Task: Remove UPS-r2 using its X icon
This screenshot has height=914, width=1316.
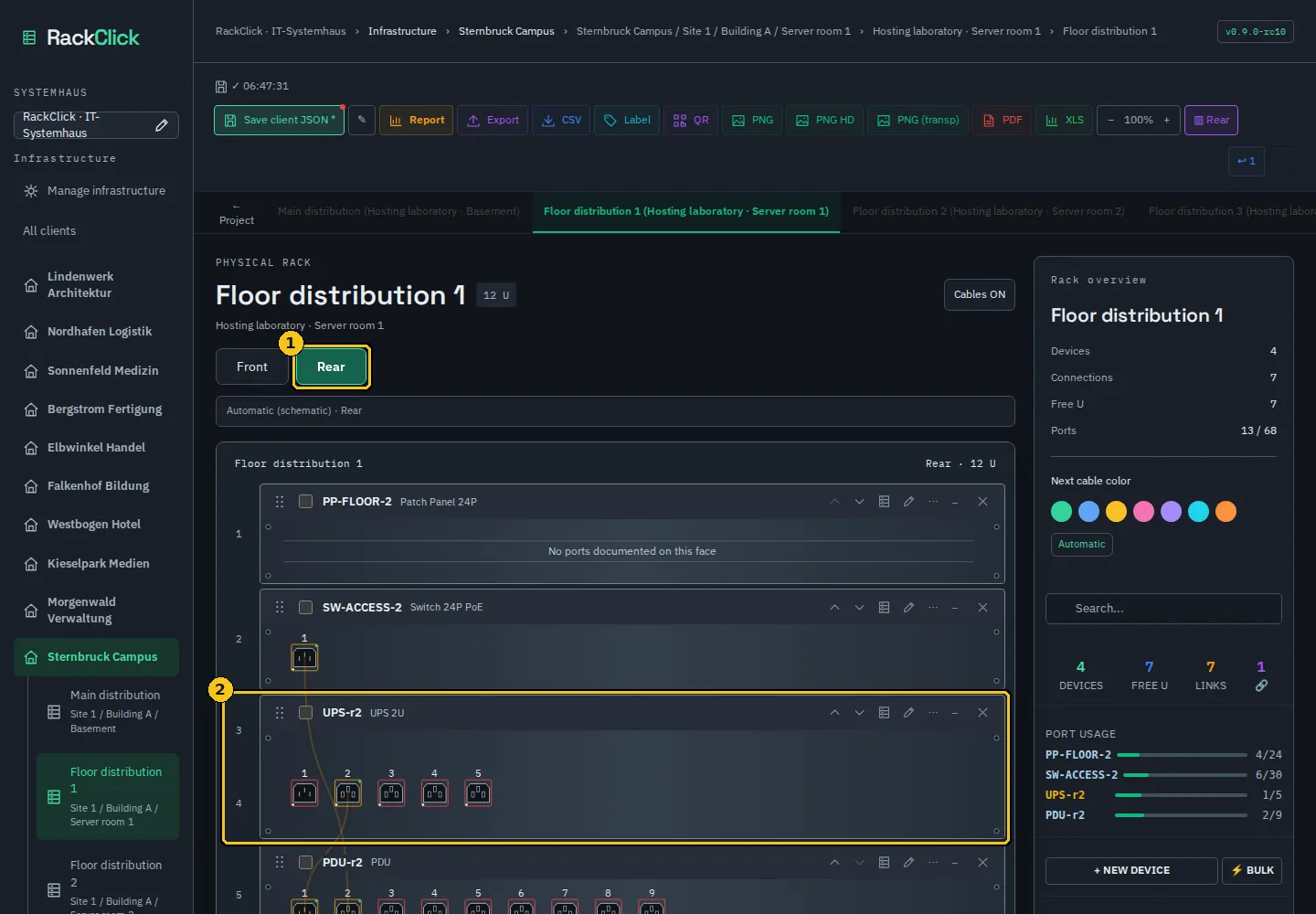Action: pyautogui.click(x=982, y=713)
